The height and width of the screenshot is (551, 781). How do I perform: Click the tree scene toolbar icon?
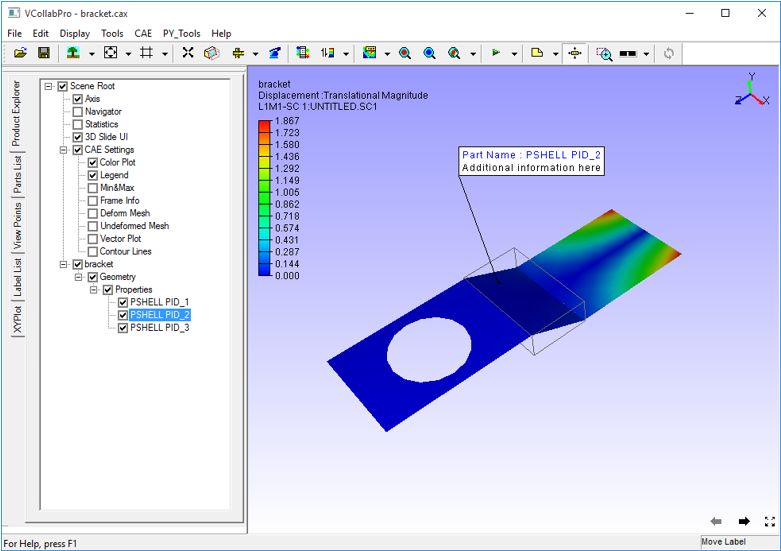tap(73, 53)
